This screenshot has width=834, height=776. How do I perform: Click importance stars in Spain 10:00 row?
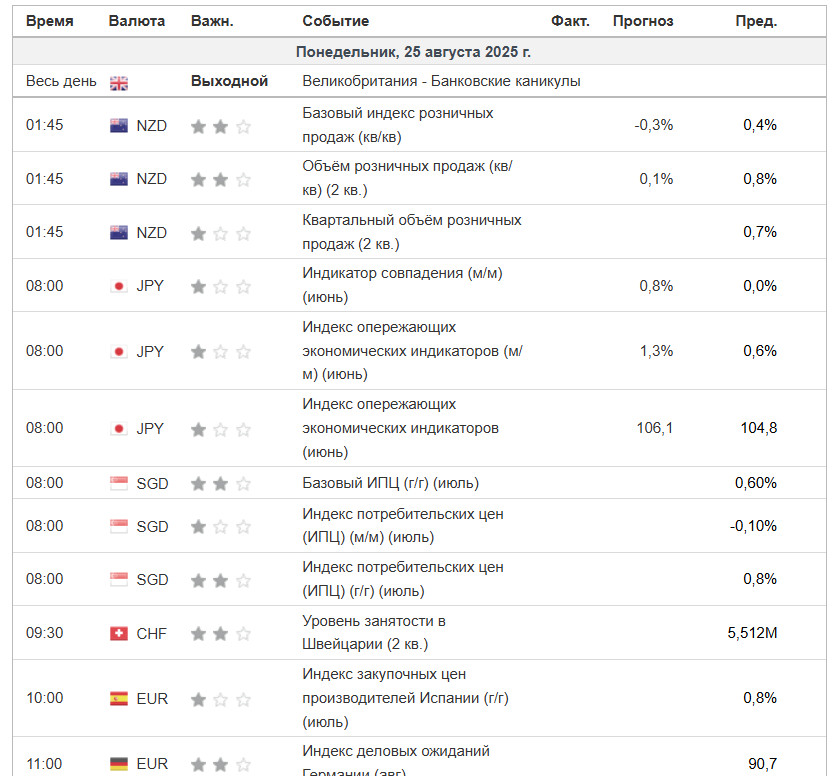point(221,699)
